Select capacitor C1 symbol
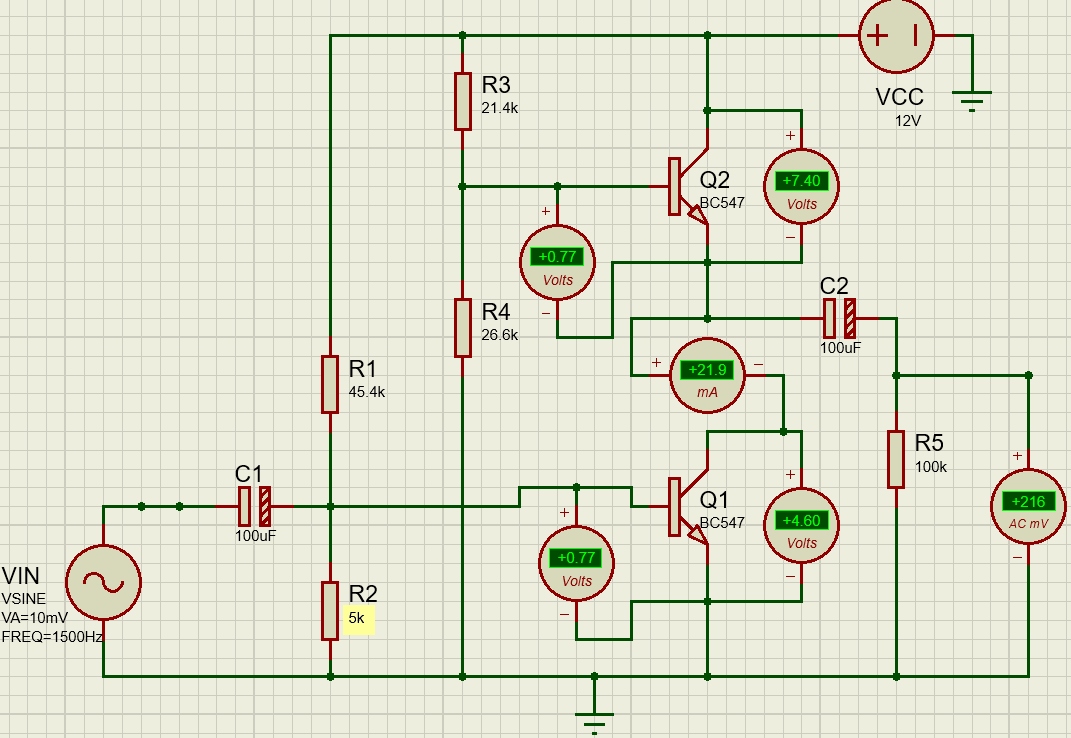1071x738 pixels. click(254, 506)
